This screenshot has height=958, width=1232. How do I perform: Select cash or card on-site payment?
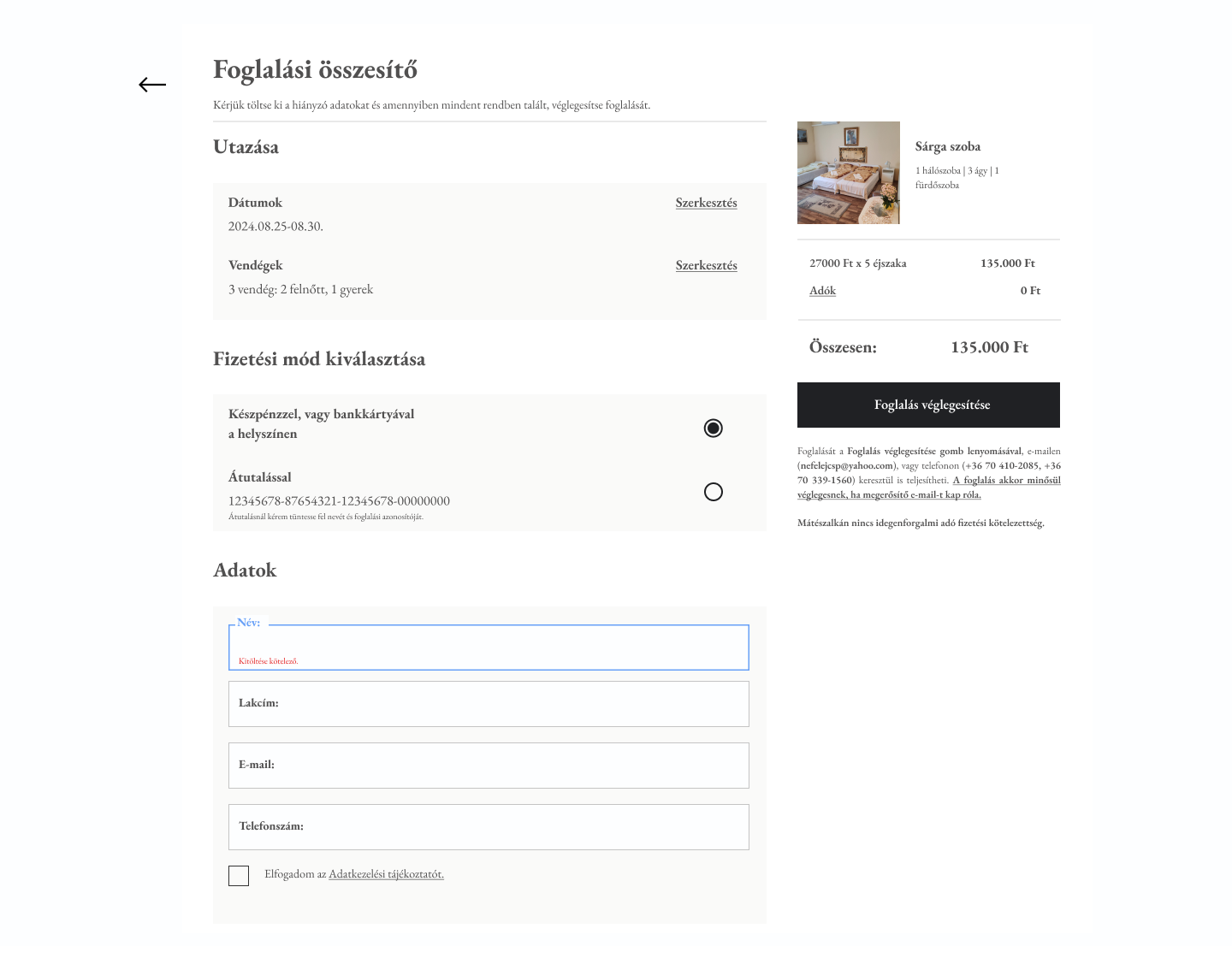pyautogui.click(x=713, y=428)
